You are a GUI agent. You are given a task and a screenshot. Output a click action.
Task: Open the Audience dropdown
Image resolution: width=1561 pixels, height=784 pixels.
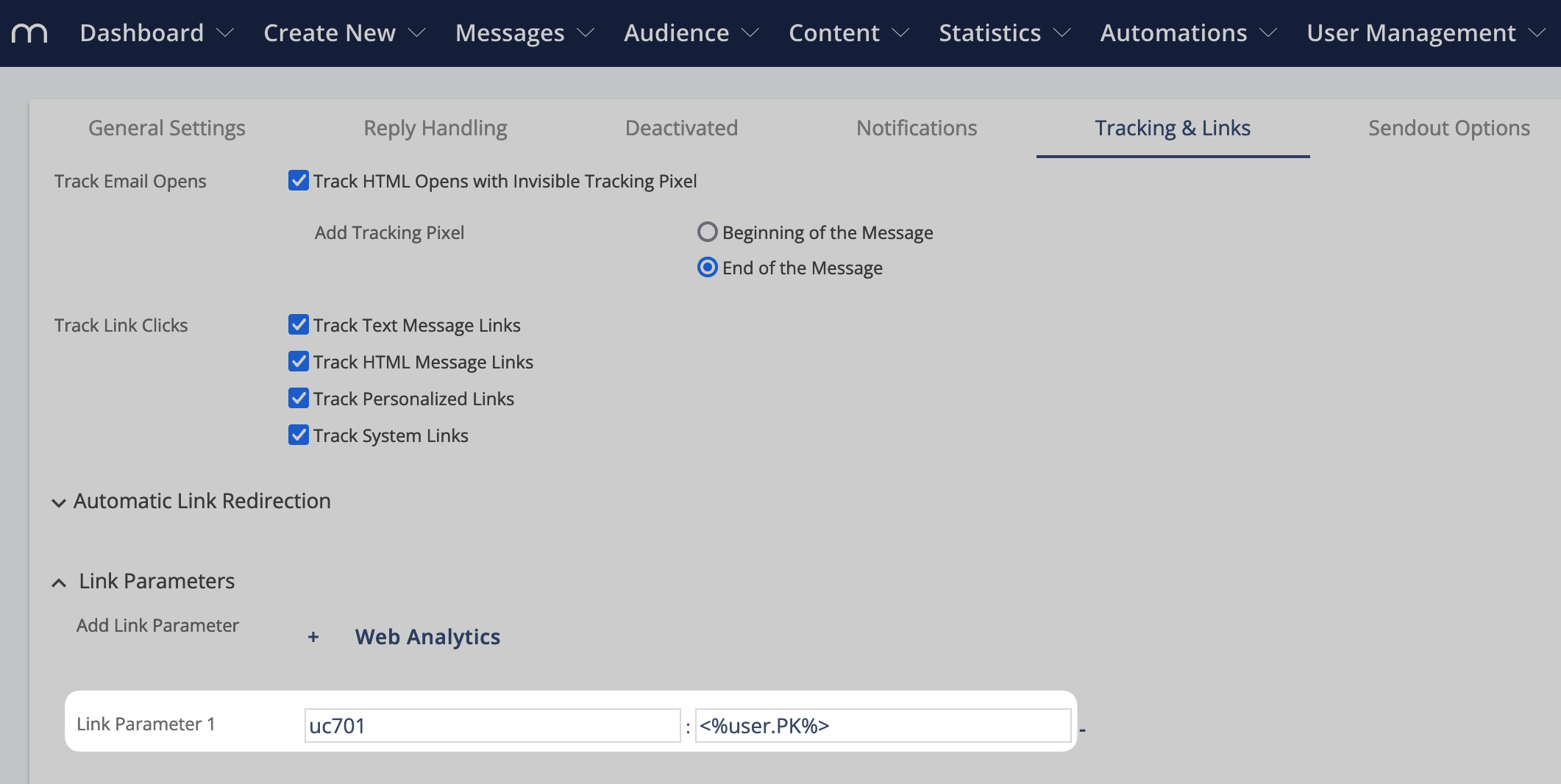691,33
